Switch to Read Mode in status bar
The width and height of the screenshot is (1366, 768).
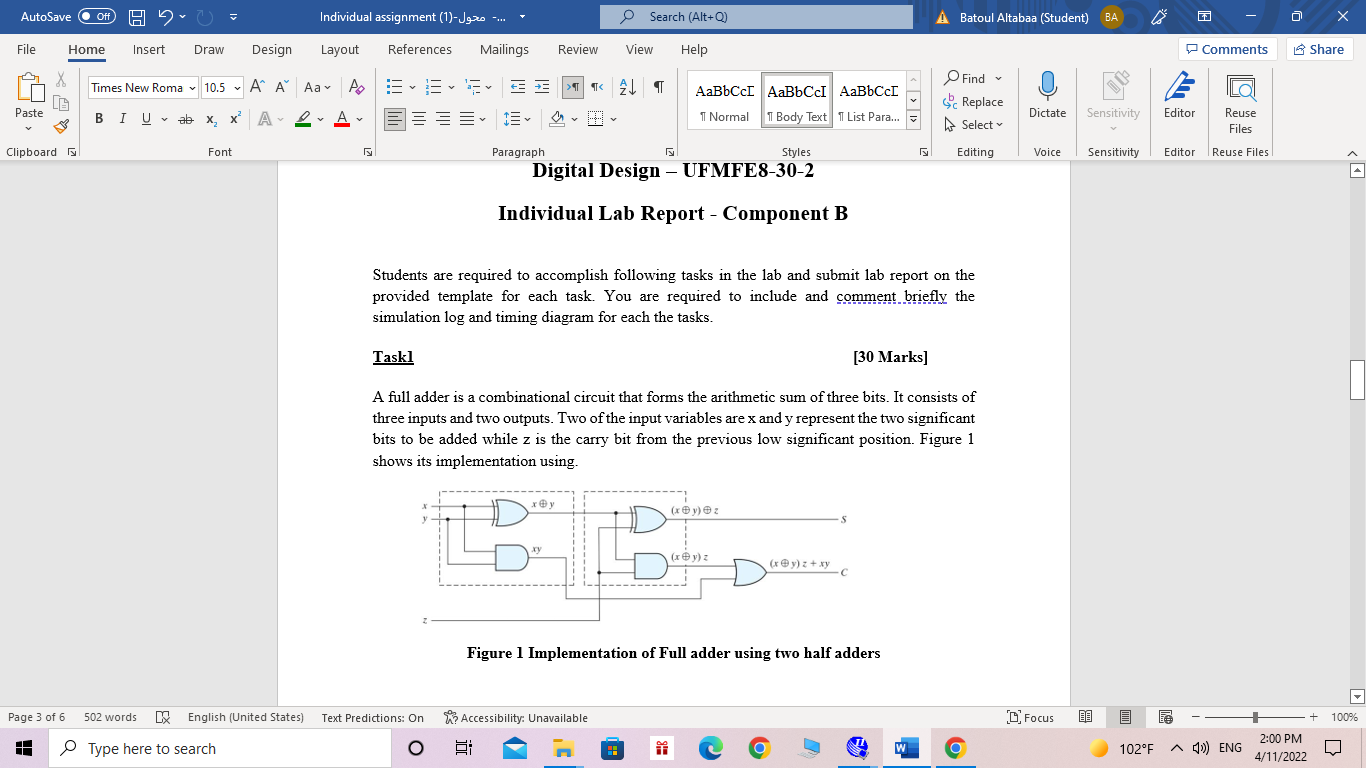click(x=1085, y=717)
